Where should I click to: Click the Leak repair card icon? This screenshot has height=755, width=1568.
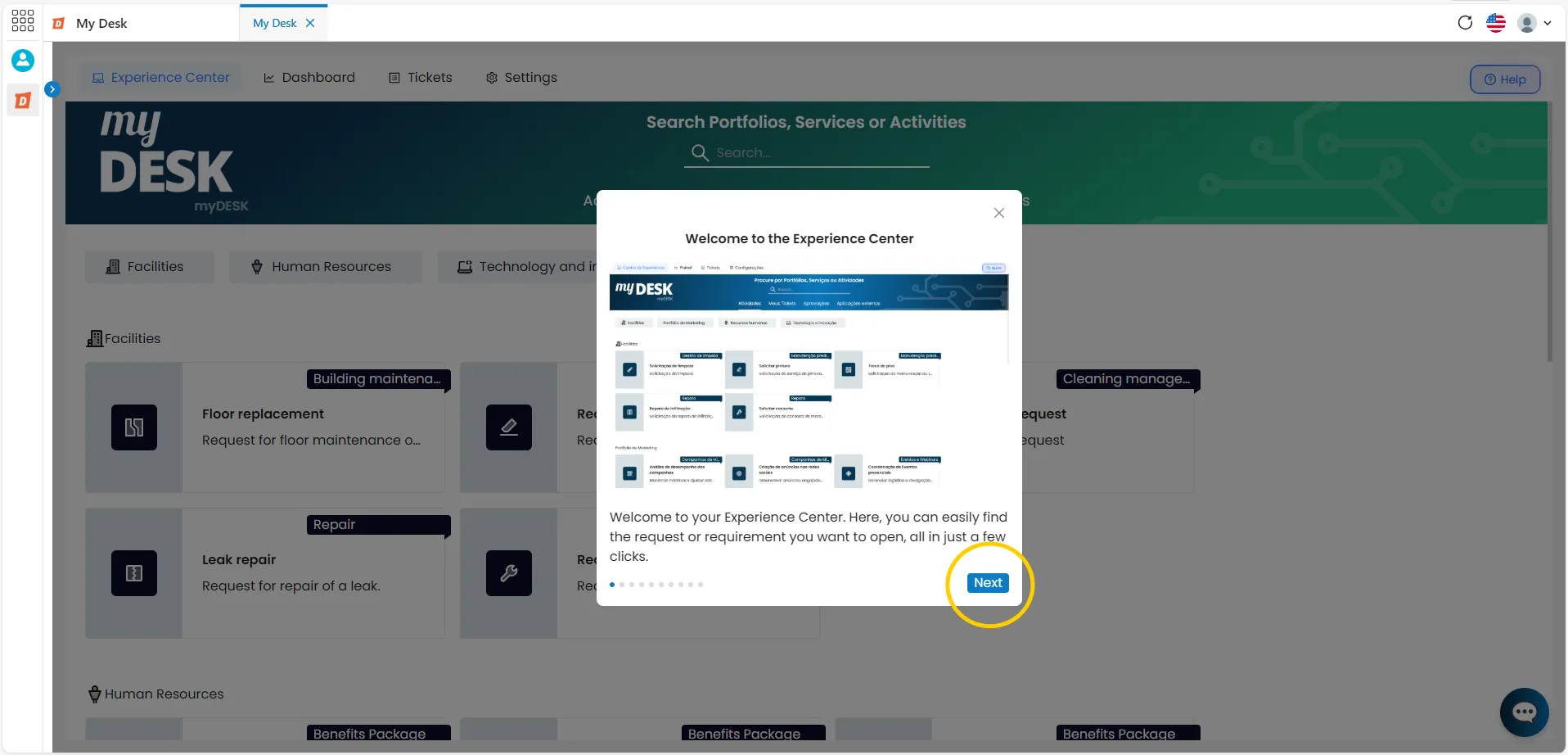point(134,573)
